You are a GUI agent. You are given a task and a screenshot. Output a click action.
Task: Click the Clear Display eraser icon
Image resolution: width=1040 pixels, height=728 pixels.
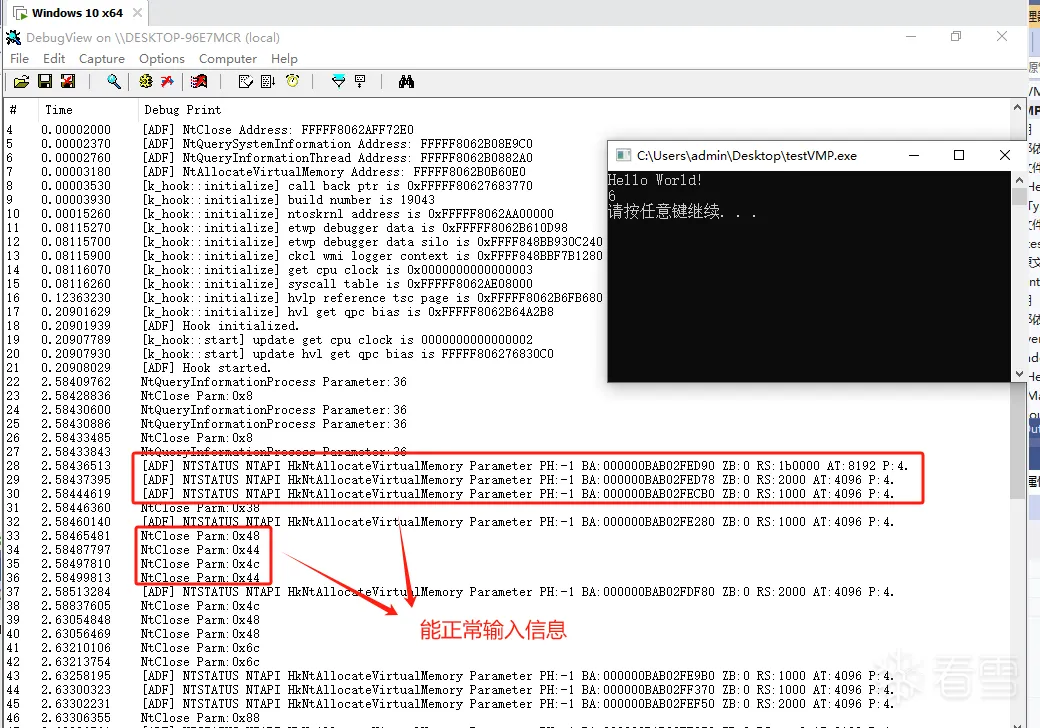tap(245, 82)
